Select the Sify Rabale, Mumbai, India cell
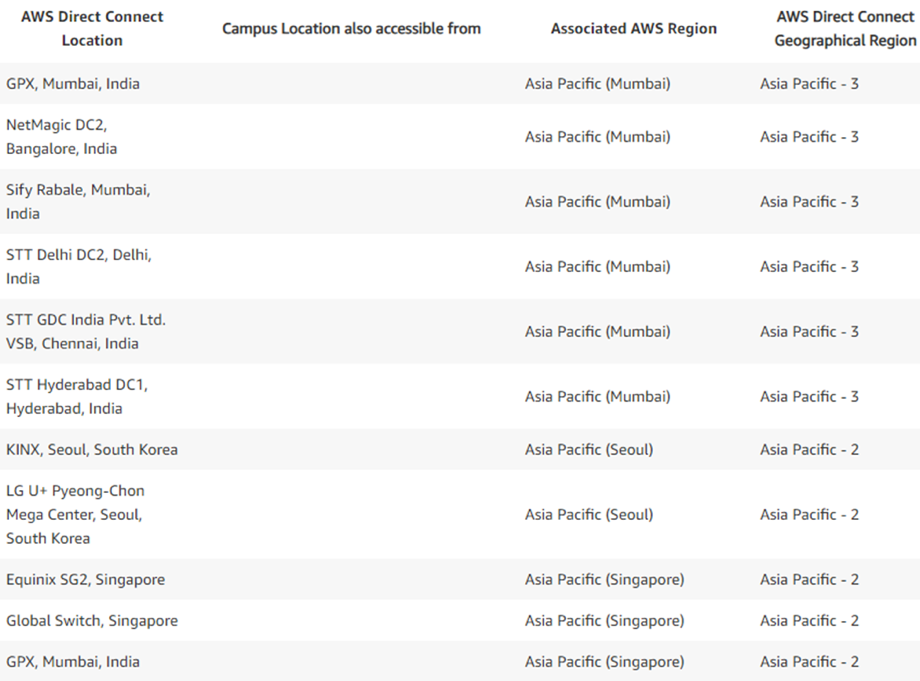920x681 pixels. point(78,202)
